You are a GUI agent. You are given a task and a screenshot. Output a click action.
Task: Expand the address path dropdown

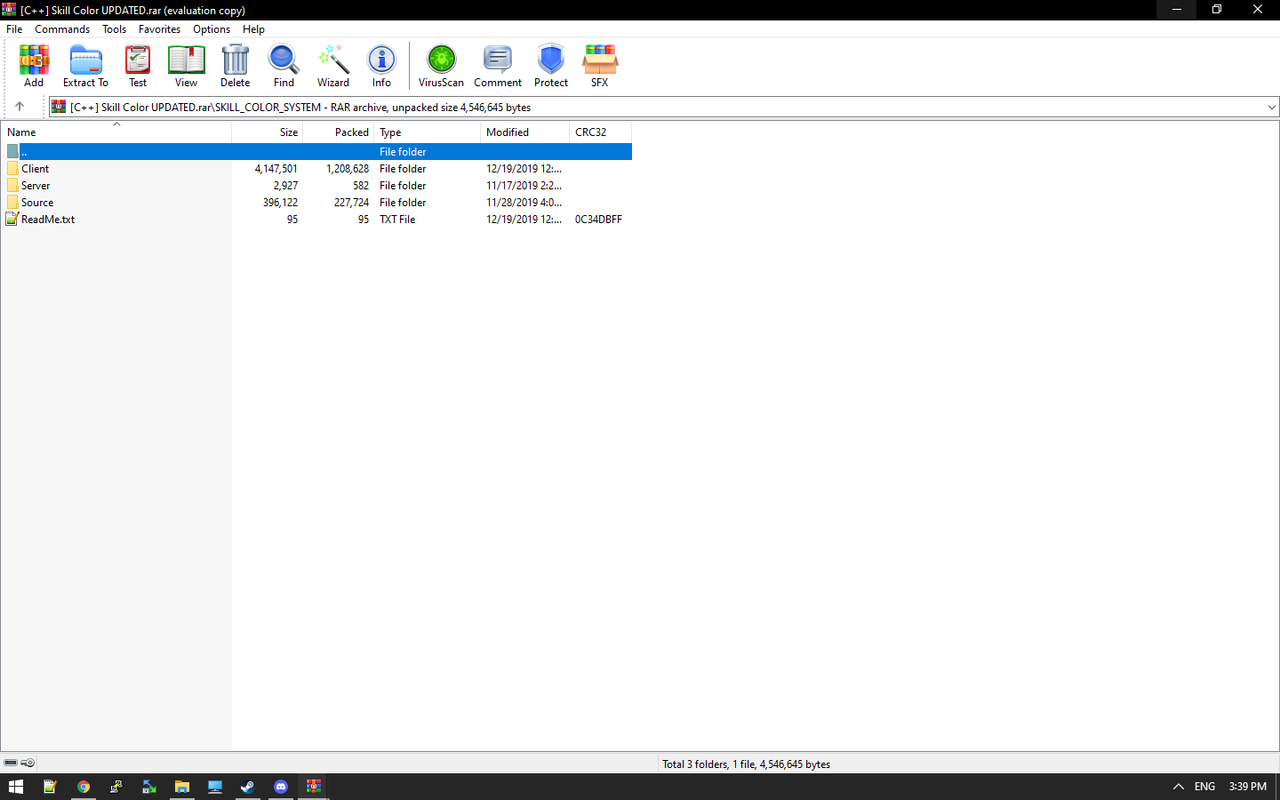click(1271, 107)
